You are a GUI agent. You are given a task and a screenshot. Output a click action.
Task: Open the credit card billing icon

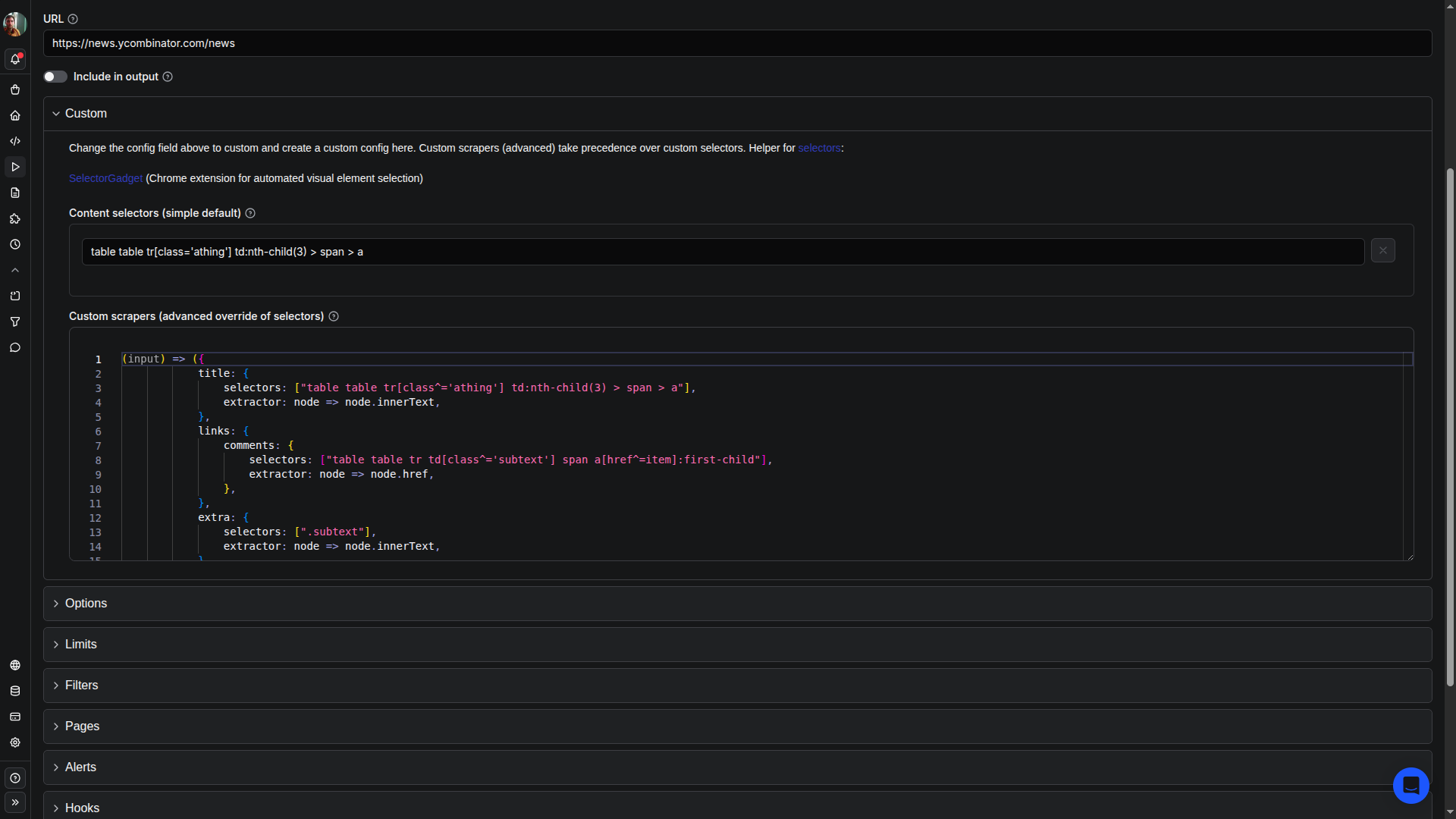tap(15, 717)
